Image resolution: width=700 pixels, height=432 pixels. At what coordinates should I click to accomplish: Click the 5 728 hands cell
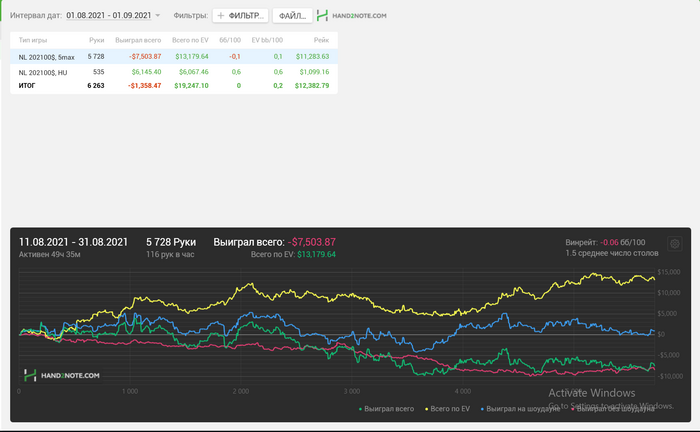tap(96, 57)
